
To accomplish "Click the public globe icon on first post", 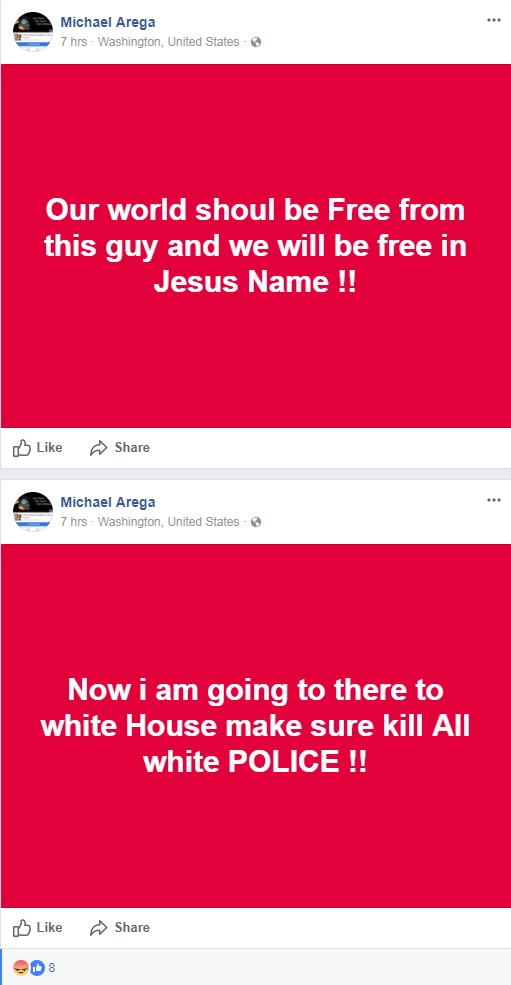I will [x=256, y=42].
